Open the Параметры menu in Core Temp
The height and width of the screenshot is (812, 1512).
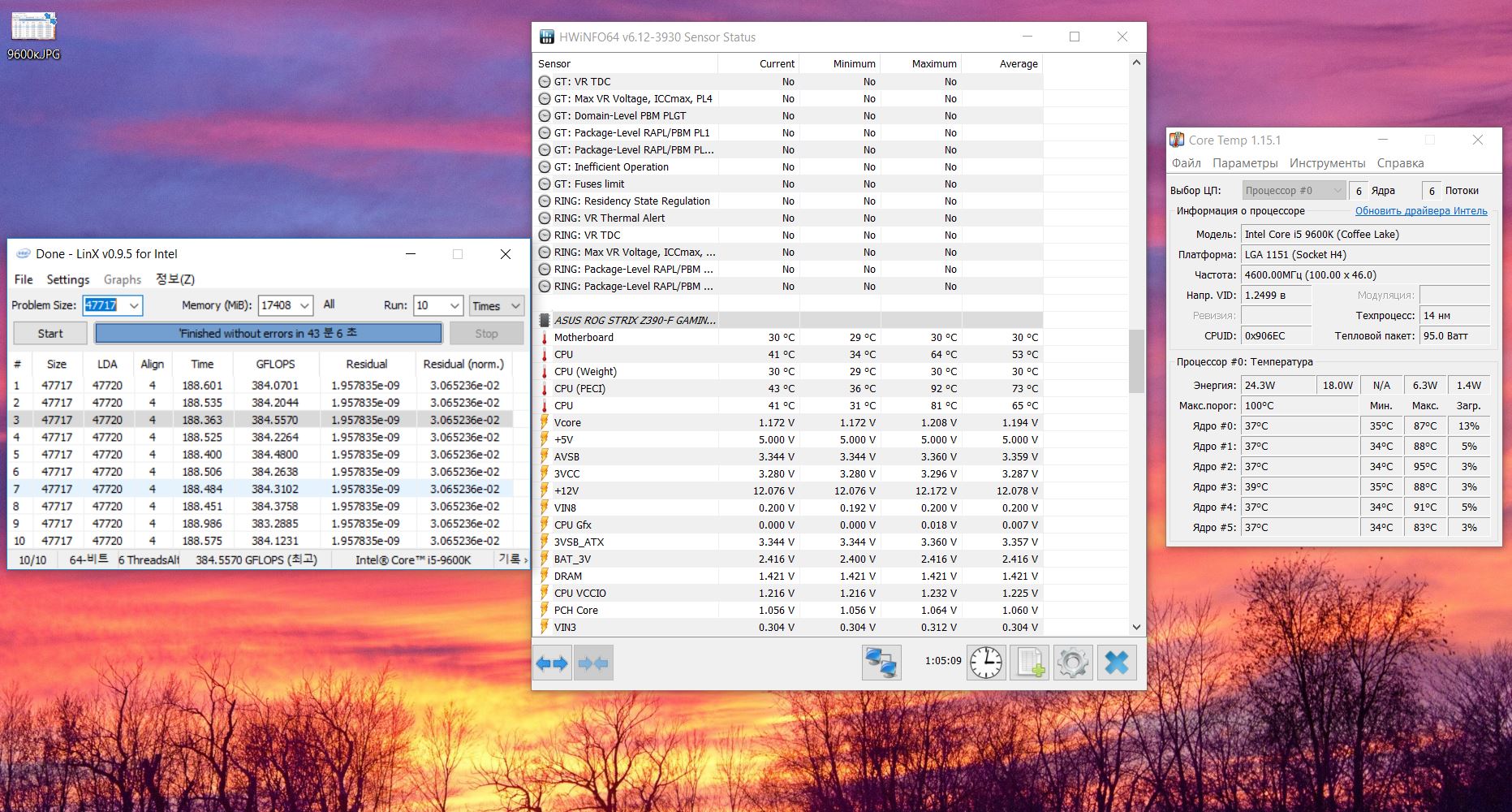coord(1245,163)
